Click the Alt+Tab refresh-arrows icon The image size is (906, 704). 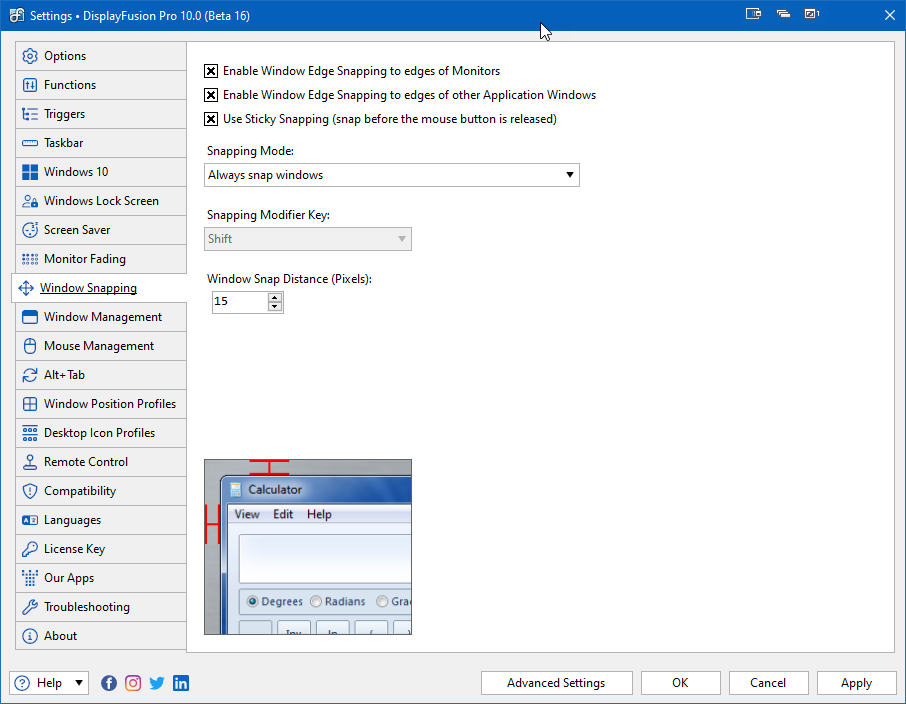coord(30,375)
